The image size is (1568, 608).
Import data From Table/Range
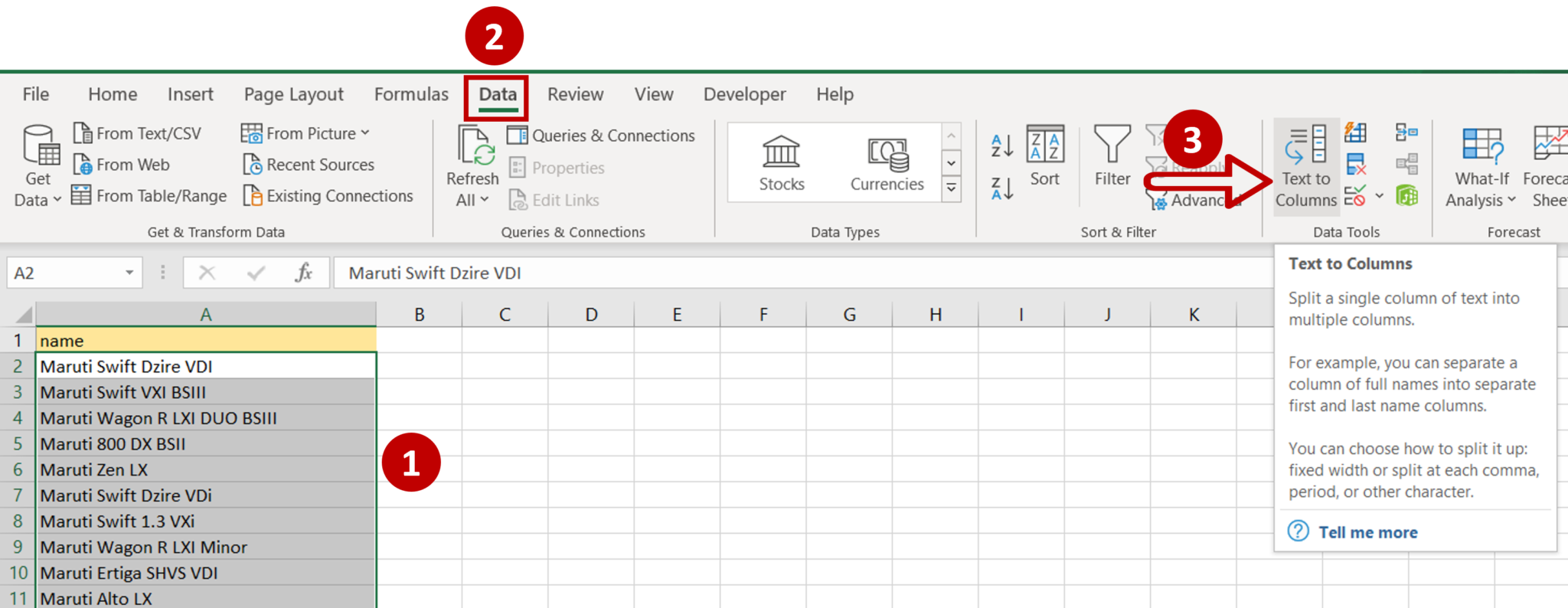coord(149,196)
